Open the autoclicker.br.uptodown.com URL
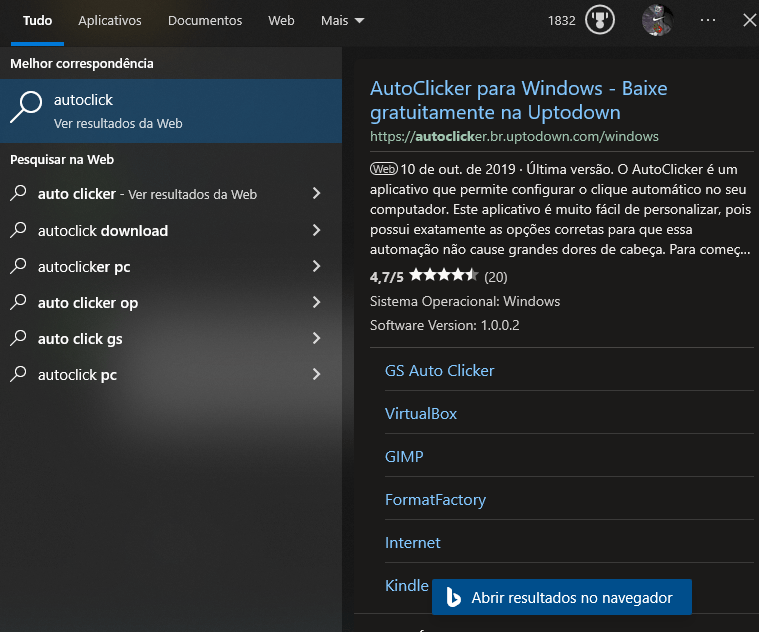 click(x=514, y=136)
